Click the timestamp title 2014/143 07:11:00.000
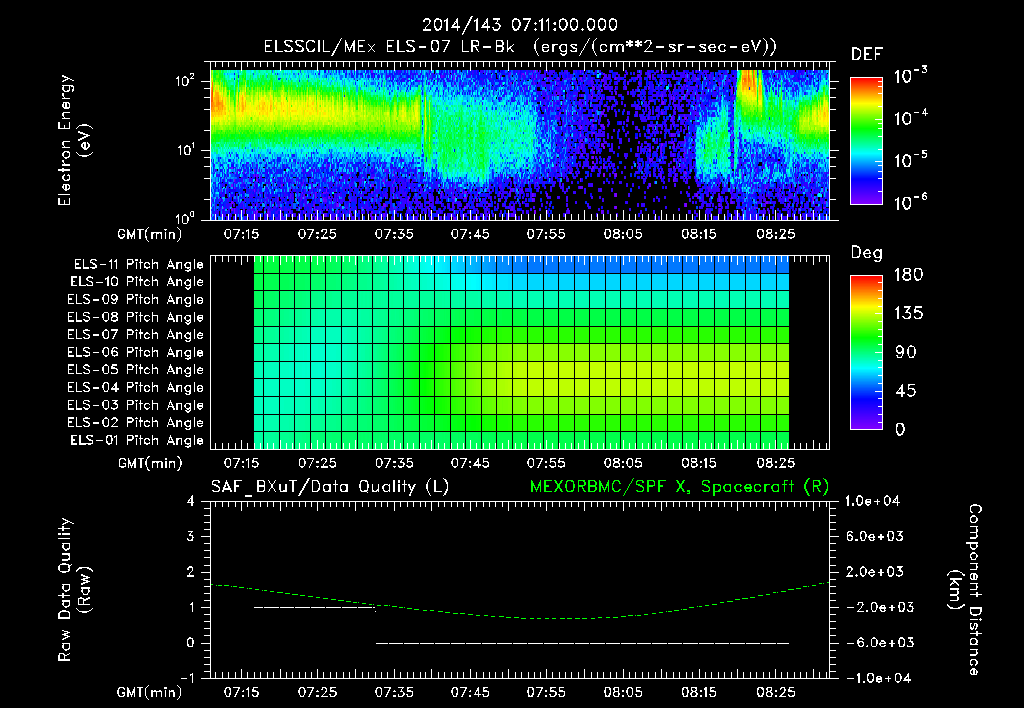Screen dimensions: 1024x708 pyautogui.click(x=520, y=25)
